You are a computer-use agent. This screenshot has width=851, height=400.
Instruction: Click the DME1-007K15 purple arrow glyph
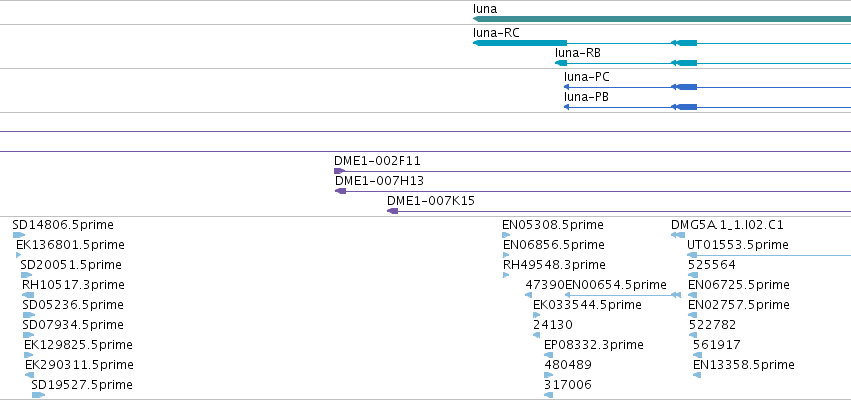(392, 211)
